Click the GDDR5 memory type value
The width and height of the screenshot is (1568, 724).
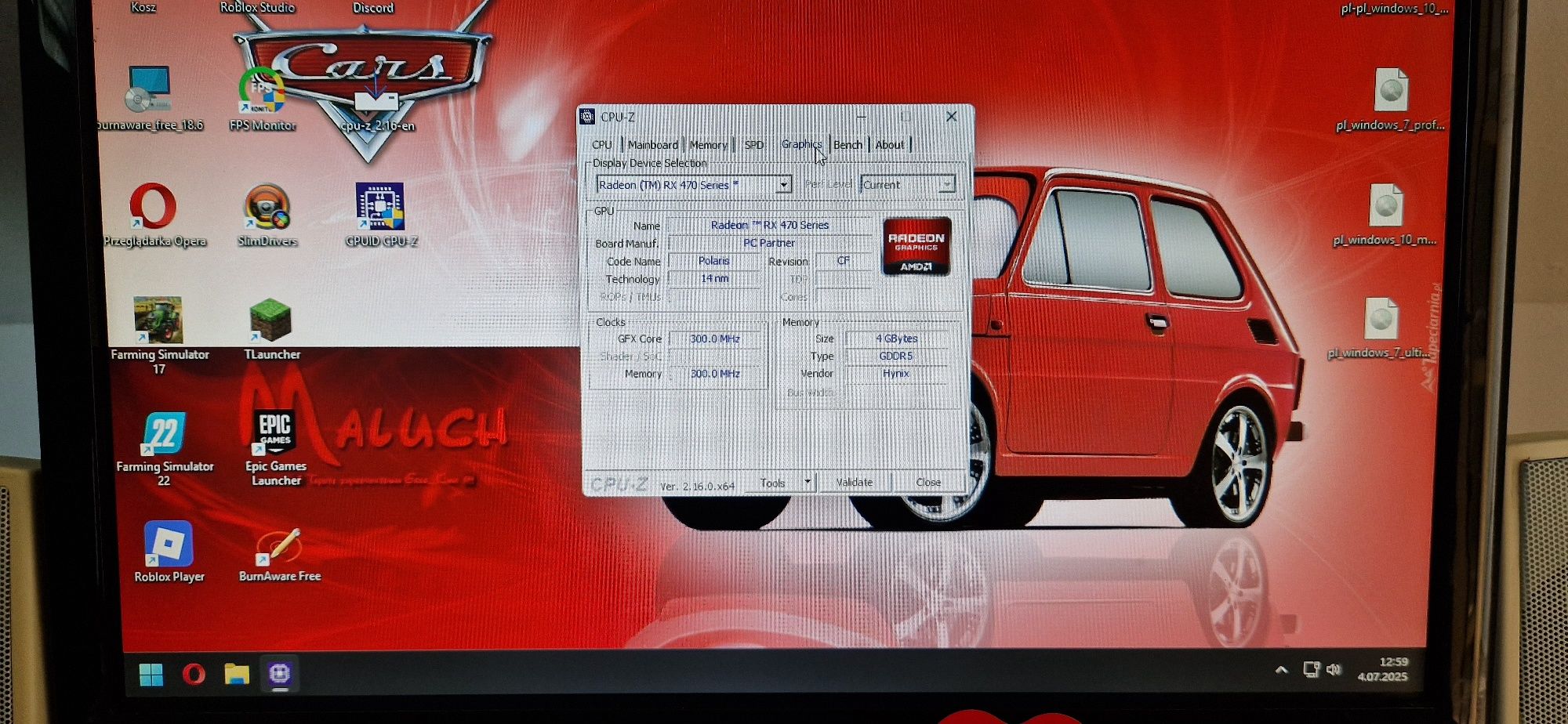click(896, 356)
